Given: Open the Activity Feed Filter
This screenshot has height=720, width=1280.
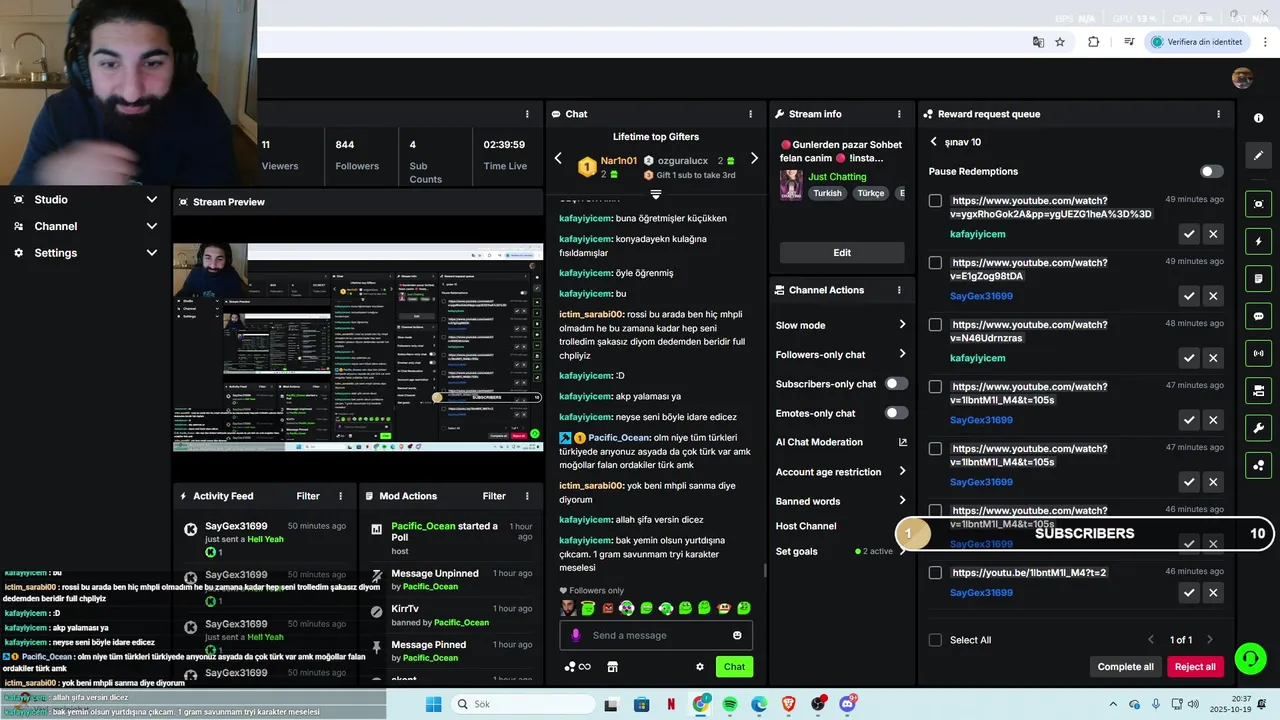Looking at the screenshot, I should coord(308,496).
